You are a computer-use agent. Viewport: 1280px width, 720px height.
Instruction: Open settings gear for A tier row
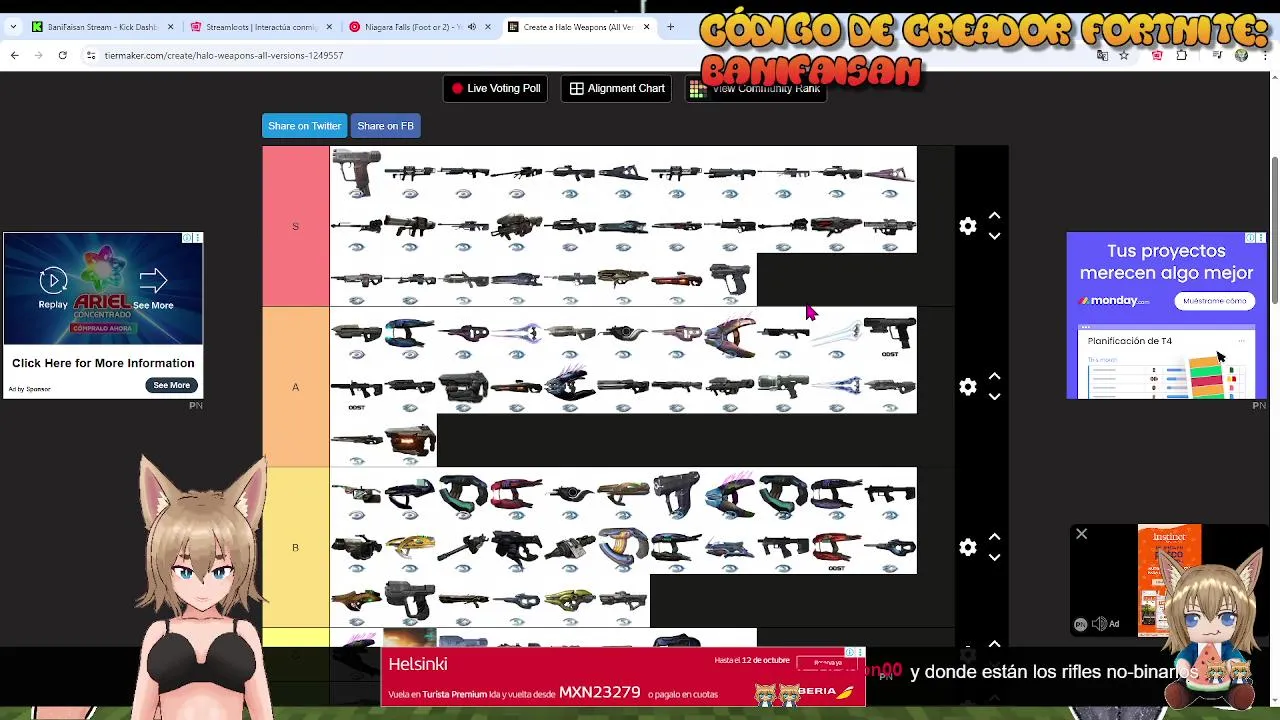tap(967, 387)
